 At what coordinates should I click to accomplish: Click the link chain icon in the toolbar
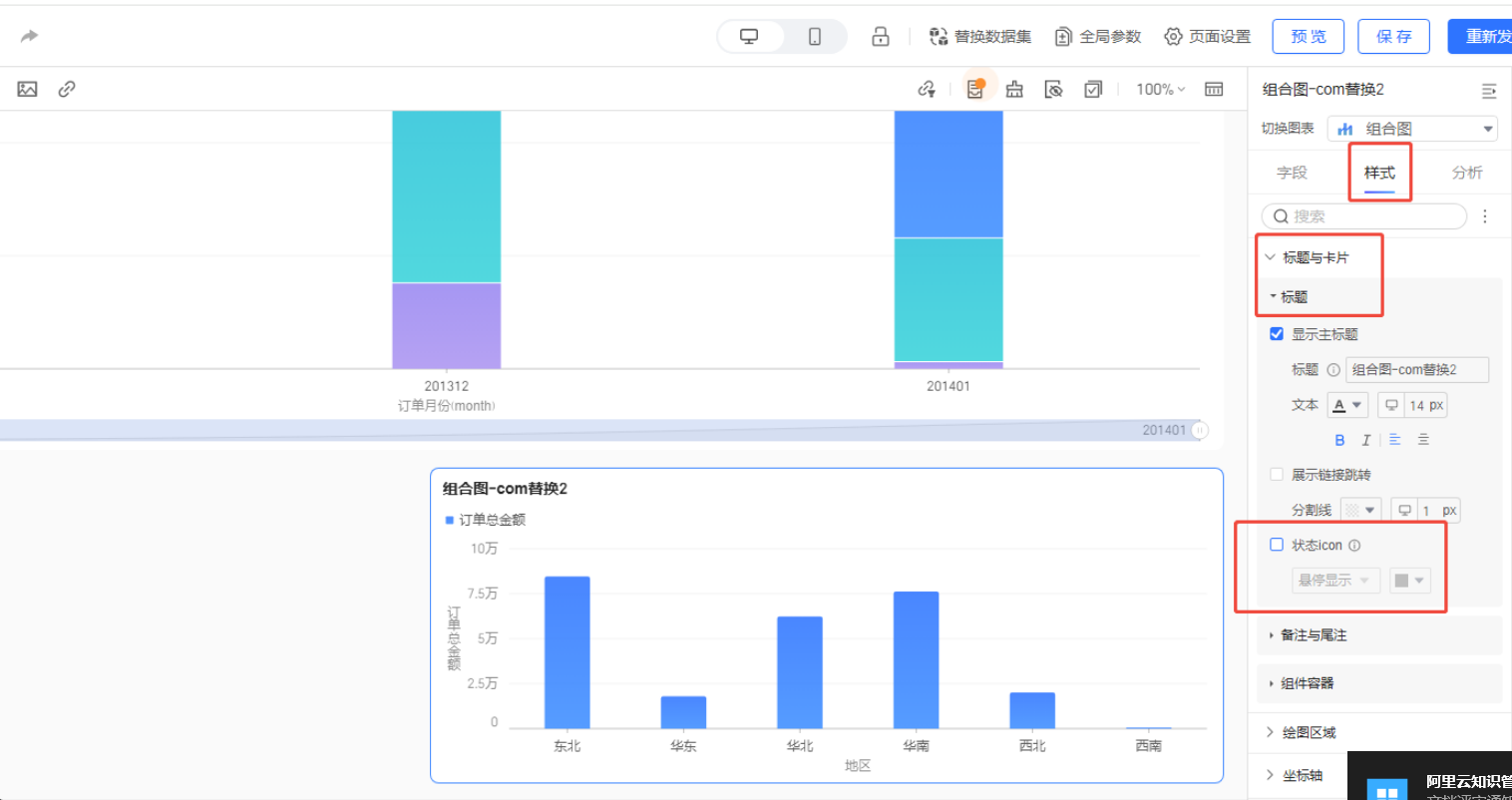pos(67,90)
